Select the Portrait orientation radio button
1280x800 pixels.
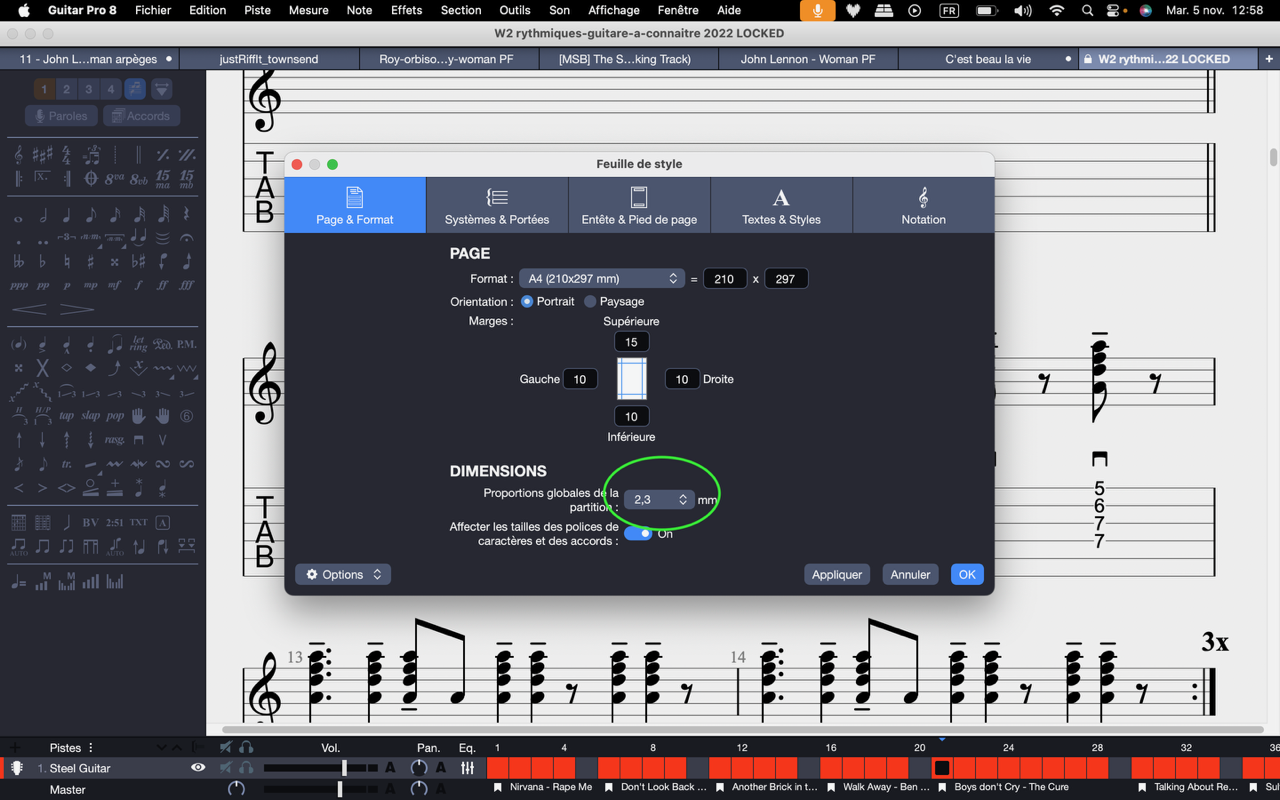[527, 301]
